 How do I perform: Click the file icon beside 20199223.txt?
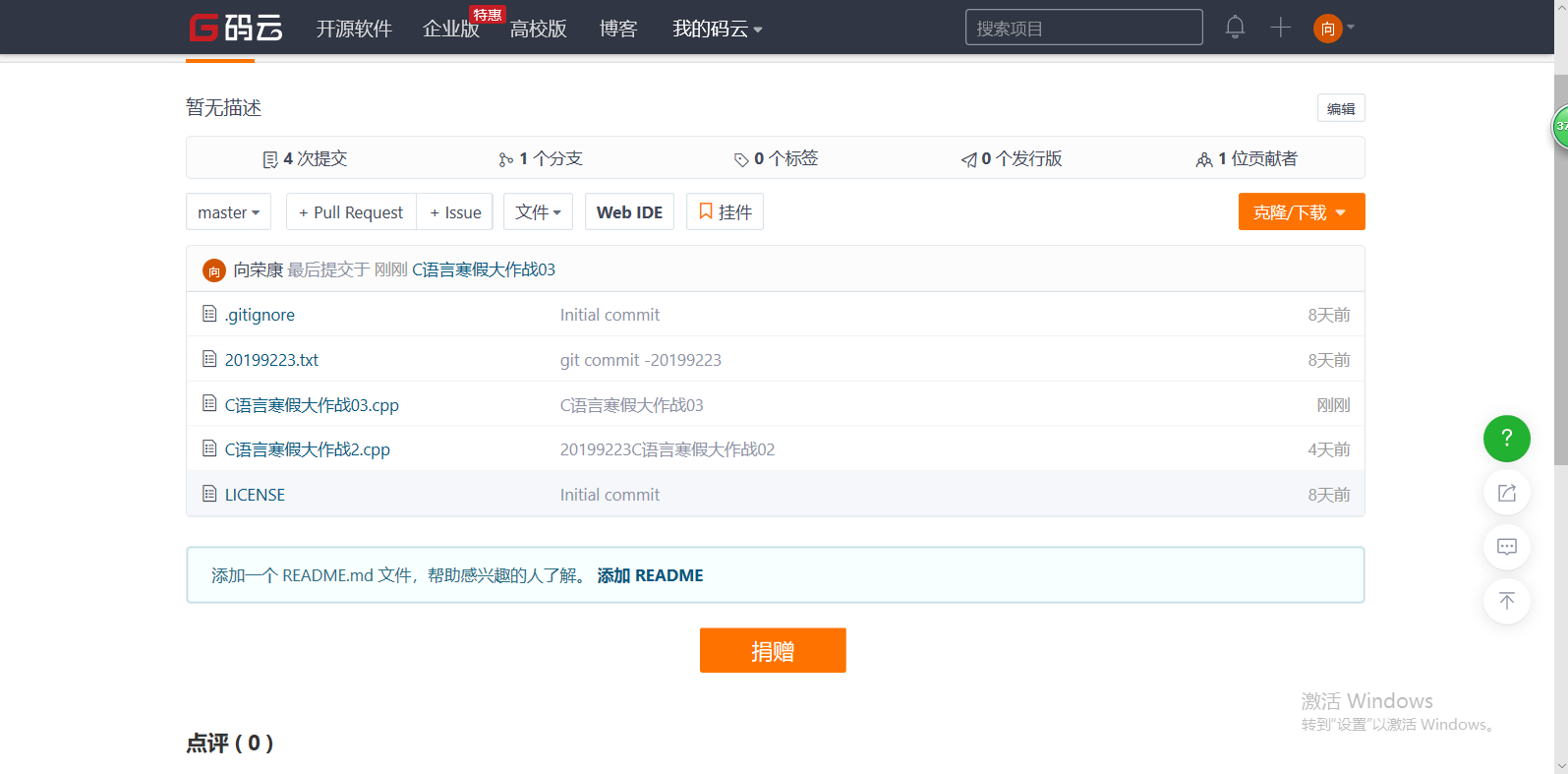pyautogui.click(x=209, y=359)
